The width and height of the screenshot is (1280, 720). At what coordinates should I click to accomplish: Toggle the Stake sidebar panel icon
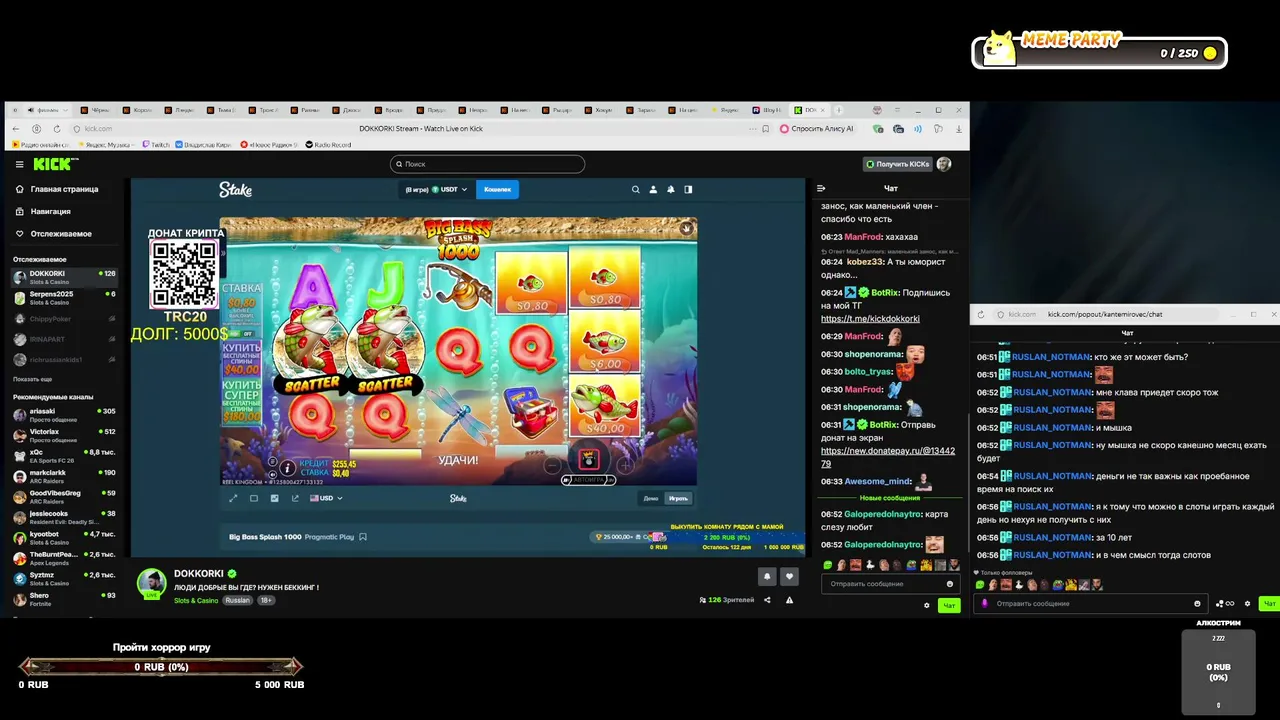coord(688,189)
